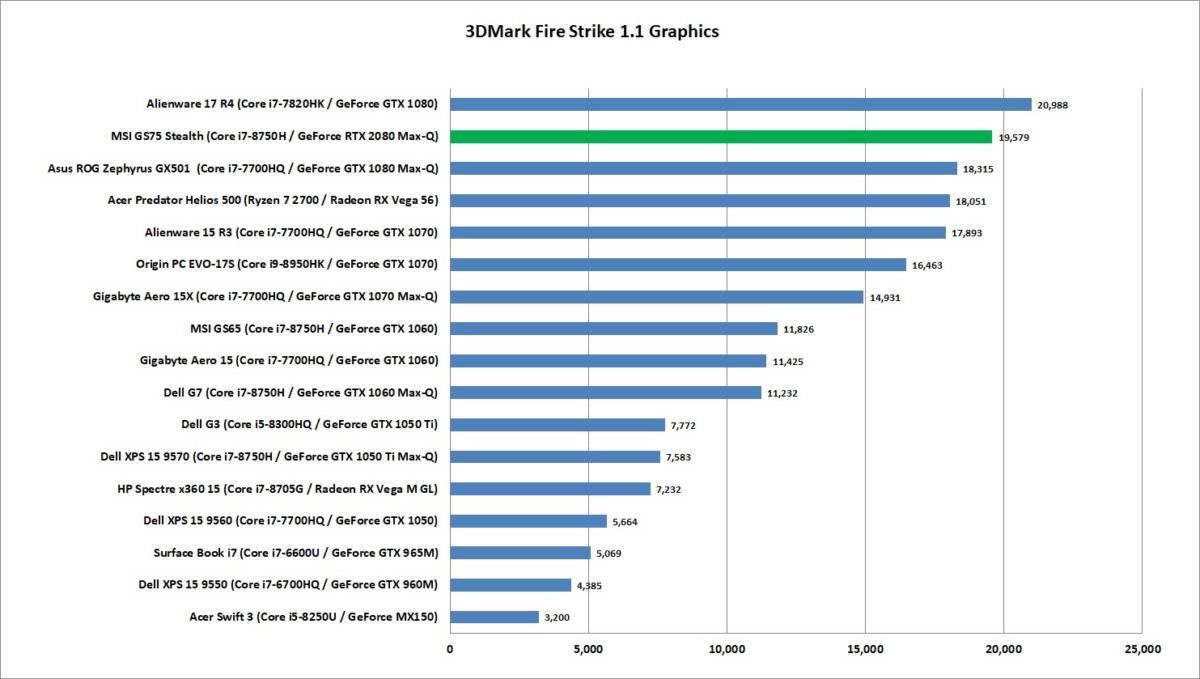This screenshot has width=1200, height=679.
Task: Select the Alienware 17 R4 label
Action: (293, 104)
